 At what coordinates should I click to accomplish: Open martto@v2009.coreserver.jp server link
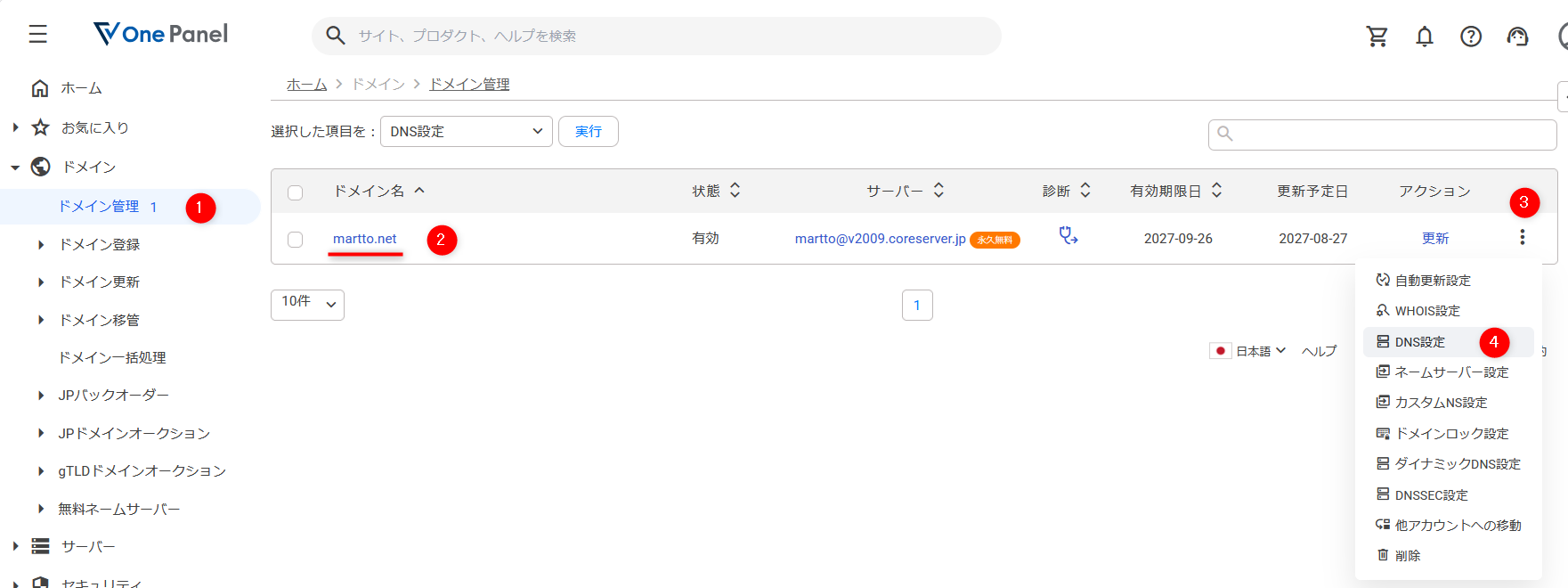pyautogui.click(x=881, y=239)
